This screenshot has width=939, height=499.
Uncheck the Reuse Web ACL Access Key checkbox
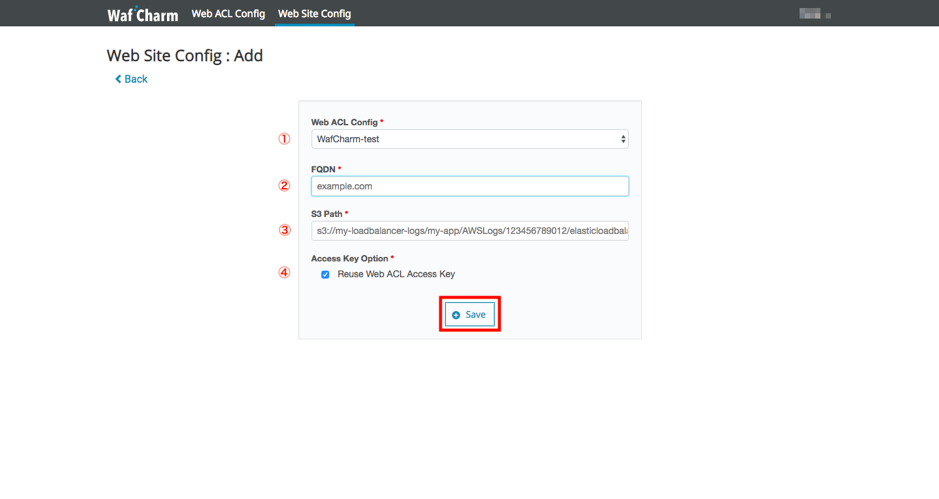point(325,274)
